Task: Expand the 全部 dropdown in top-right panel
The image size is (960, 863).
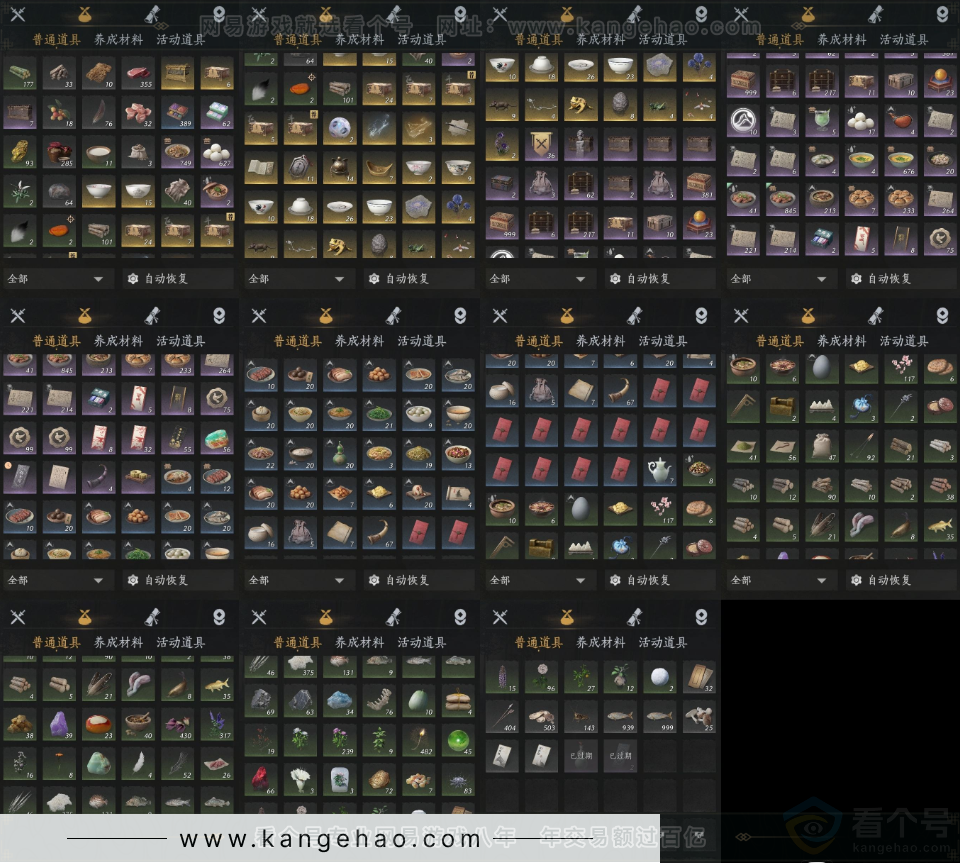Action: coord(781,278)
